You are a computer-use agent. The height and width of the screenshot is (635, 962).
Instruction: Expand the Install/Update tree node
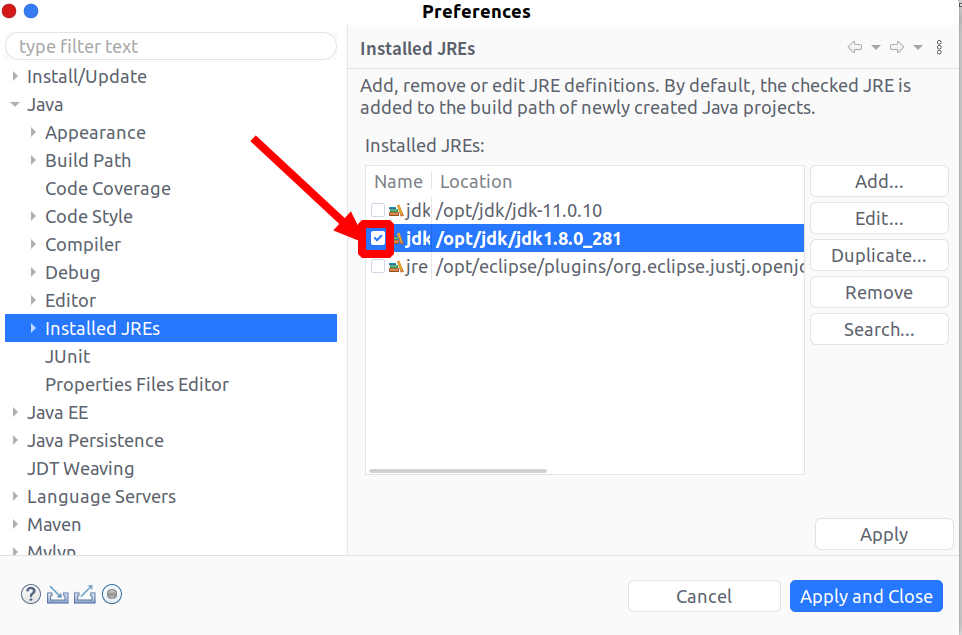[x=15, y=77]
